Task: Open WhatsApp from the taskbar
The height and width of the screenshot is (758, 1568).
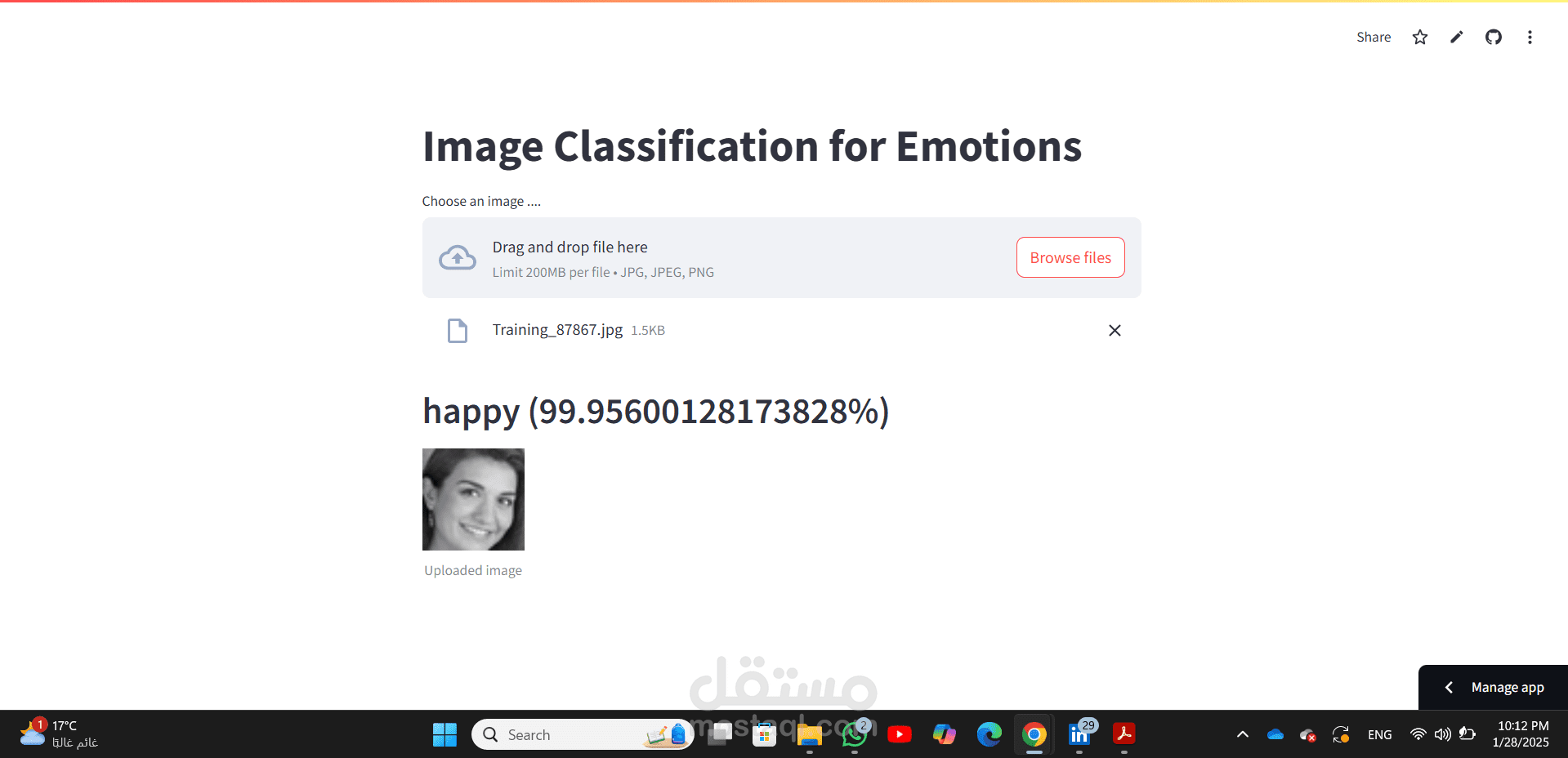Action: click(x=855, y=734)
